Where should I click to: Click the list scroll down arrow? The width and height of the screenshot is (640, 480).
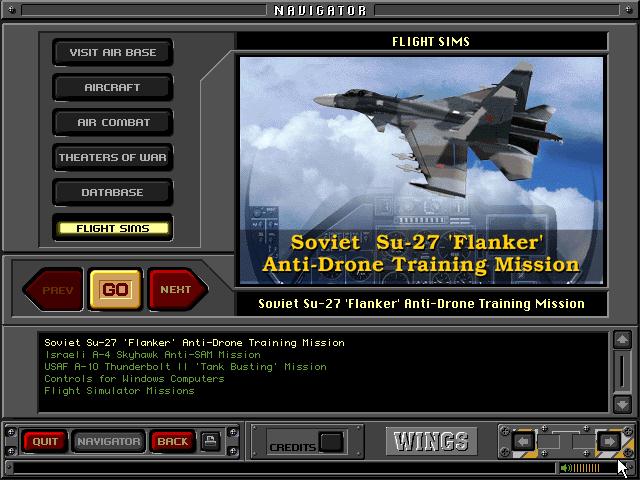point(622,404)
